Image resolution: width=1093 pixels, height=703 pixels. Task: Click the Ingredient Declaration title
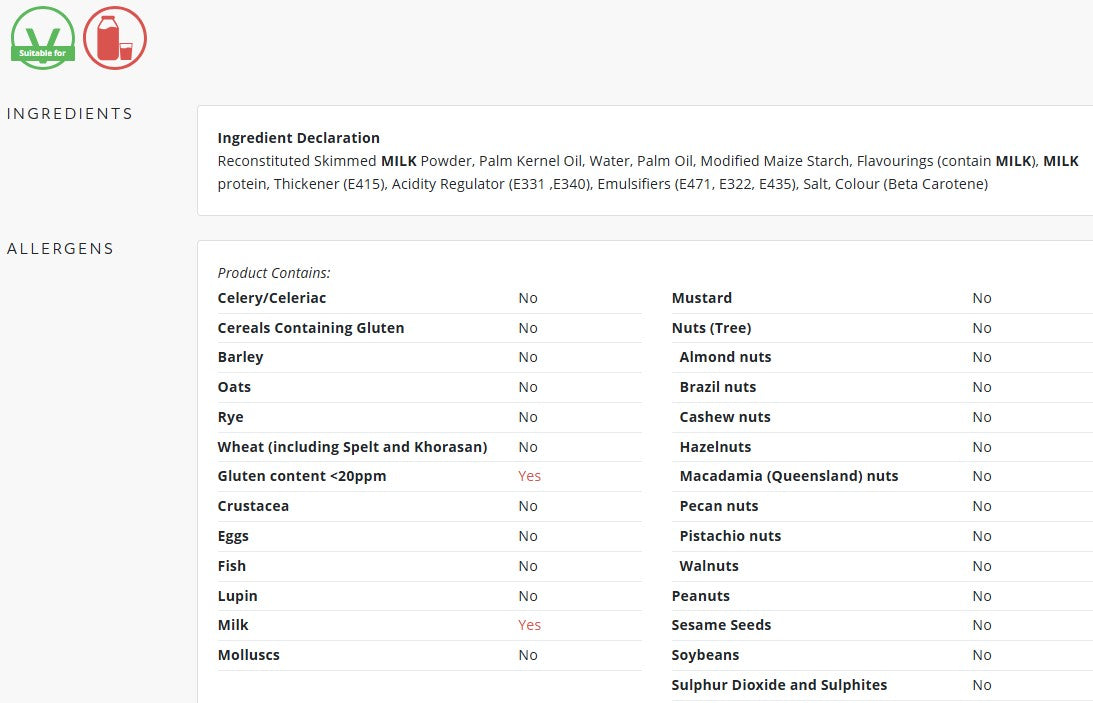click(x=298, y=138)
